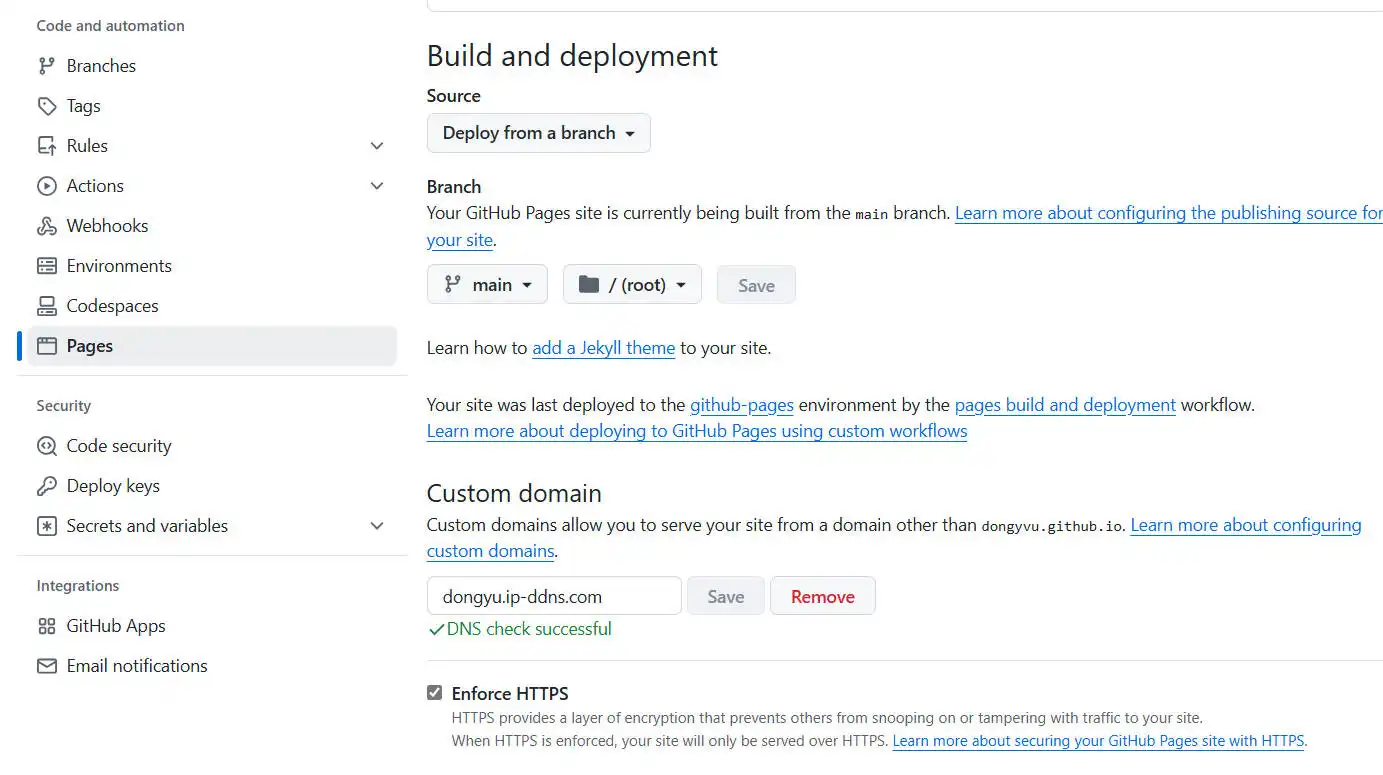Click the GitHub Apps icon
The width and height of the screenshot is (1383, 775).
pos(46,626)
